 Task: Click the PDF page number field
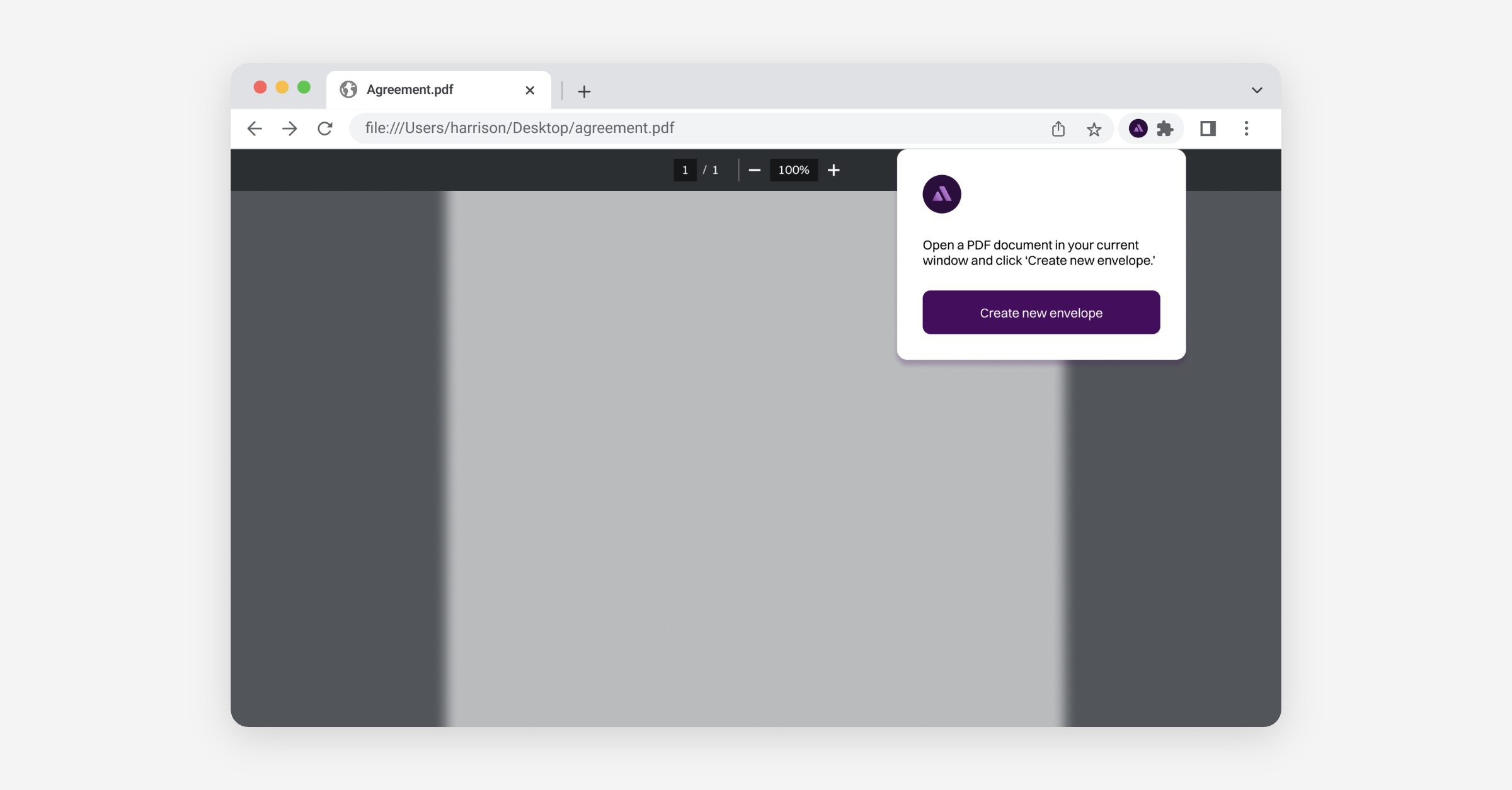685,170
